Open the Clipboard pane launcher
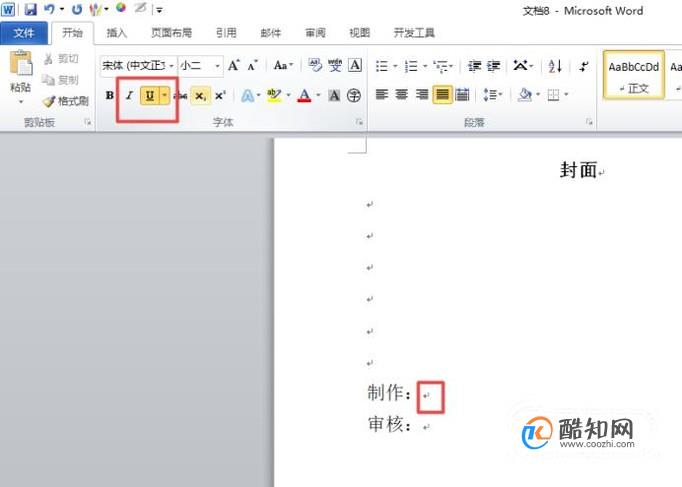Image resolution: width=682 pixels, height=487 pixels. pyautogui.click(x=88, y=123)
